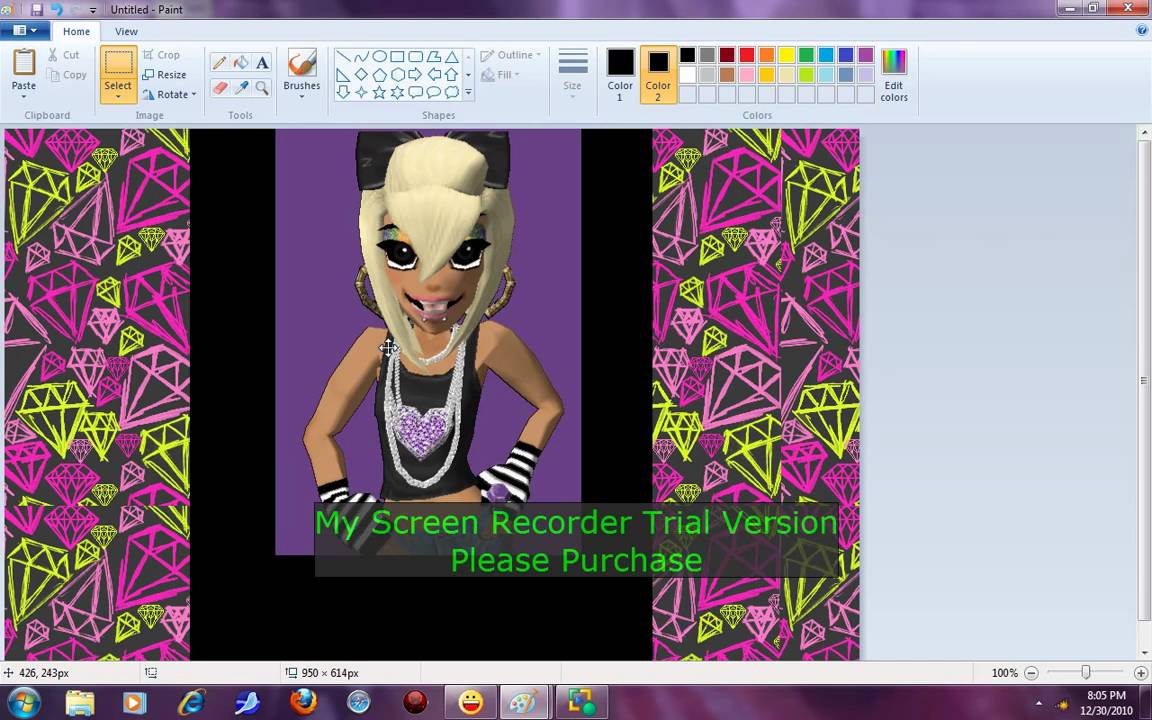
Task: Choose the Five-point star shape
Action: tap(379, 93)
